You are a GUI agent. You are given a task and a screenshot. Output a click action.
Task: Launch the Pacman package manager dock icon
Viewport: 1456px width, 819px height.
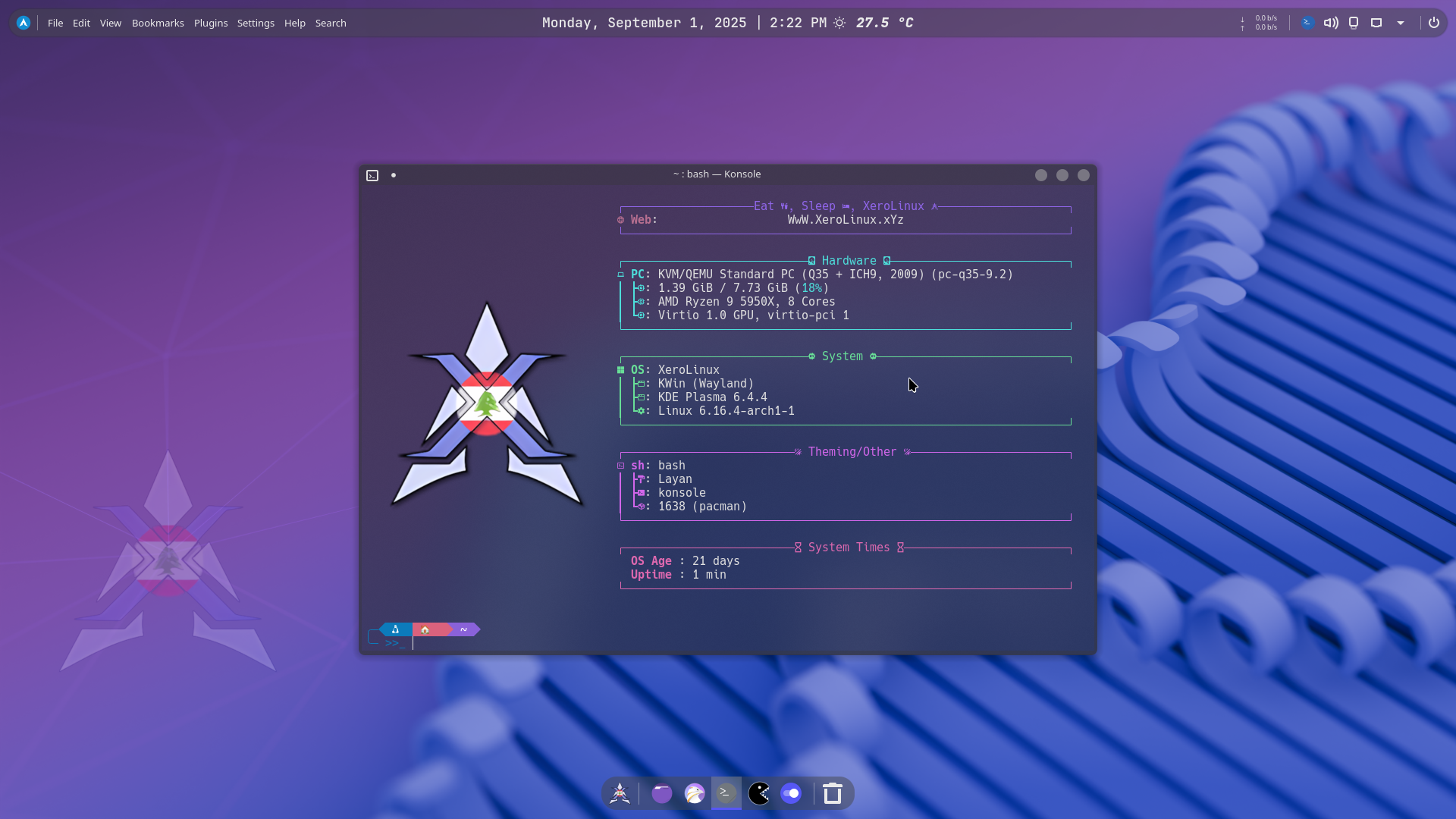pyautogui.click(x=759, y=793)
